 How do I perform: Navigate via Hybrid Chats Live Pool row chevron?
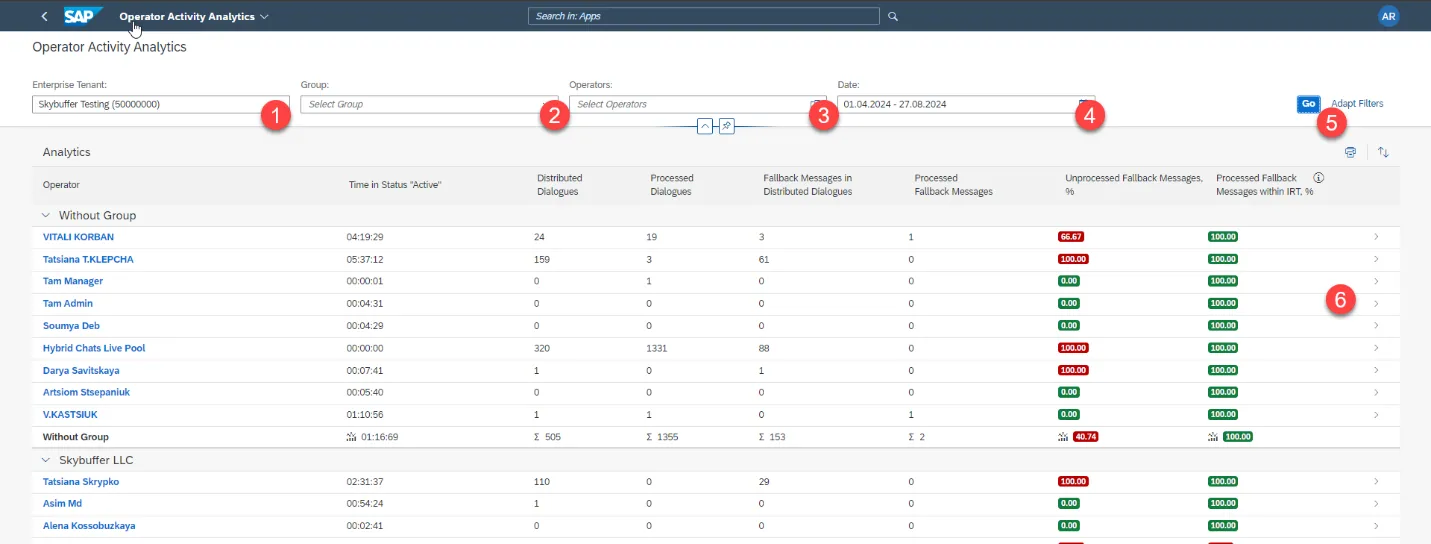coord(1376,348)
